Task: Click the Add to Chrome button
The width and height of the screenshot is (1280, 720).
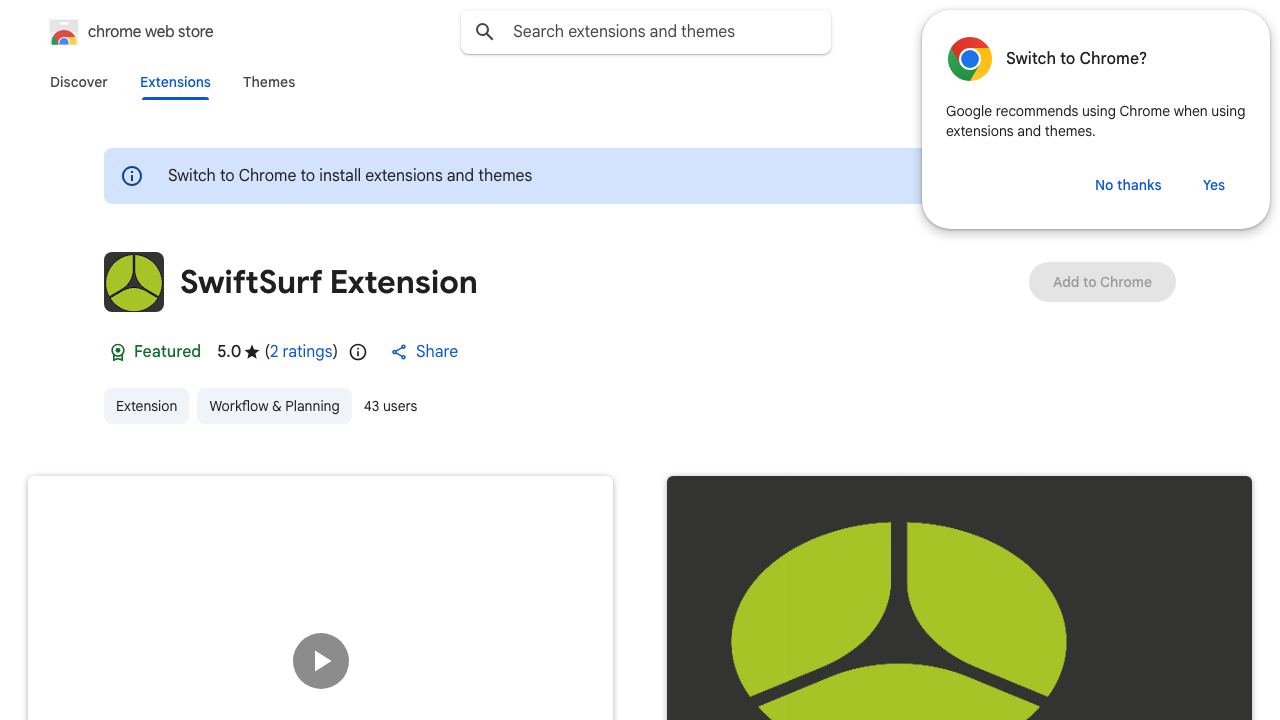Action: pyautogui.click(x=1102, y=282)
